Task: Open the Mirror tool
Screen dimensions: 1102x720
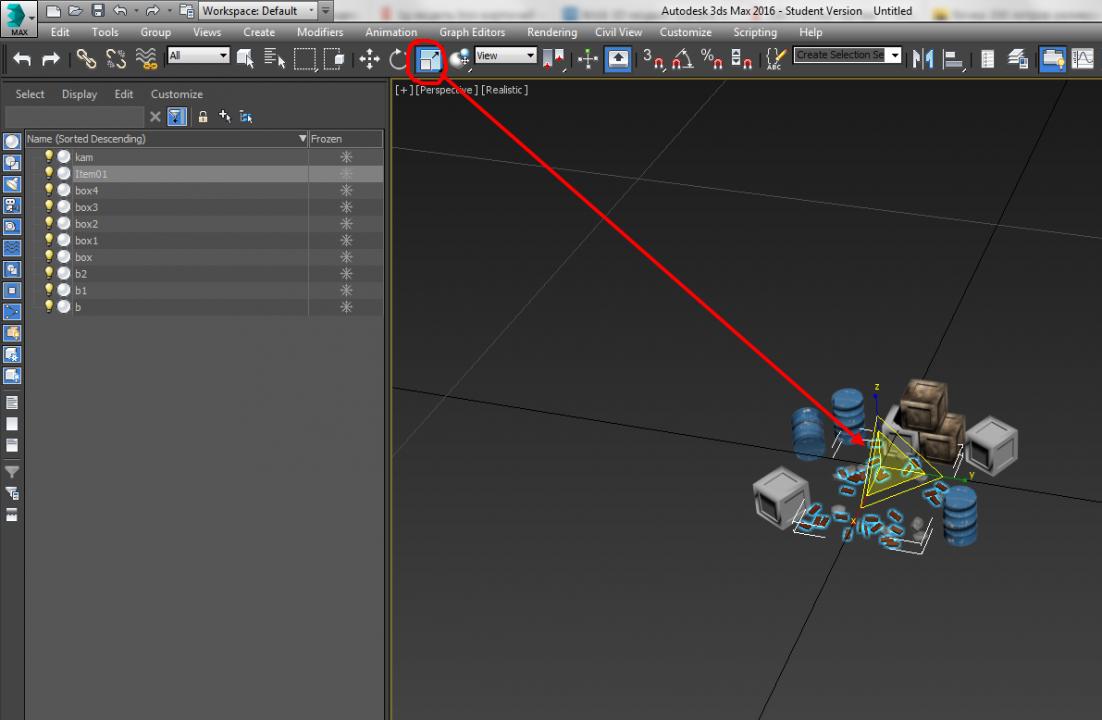Action: [x=923, y=59]
